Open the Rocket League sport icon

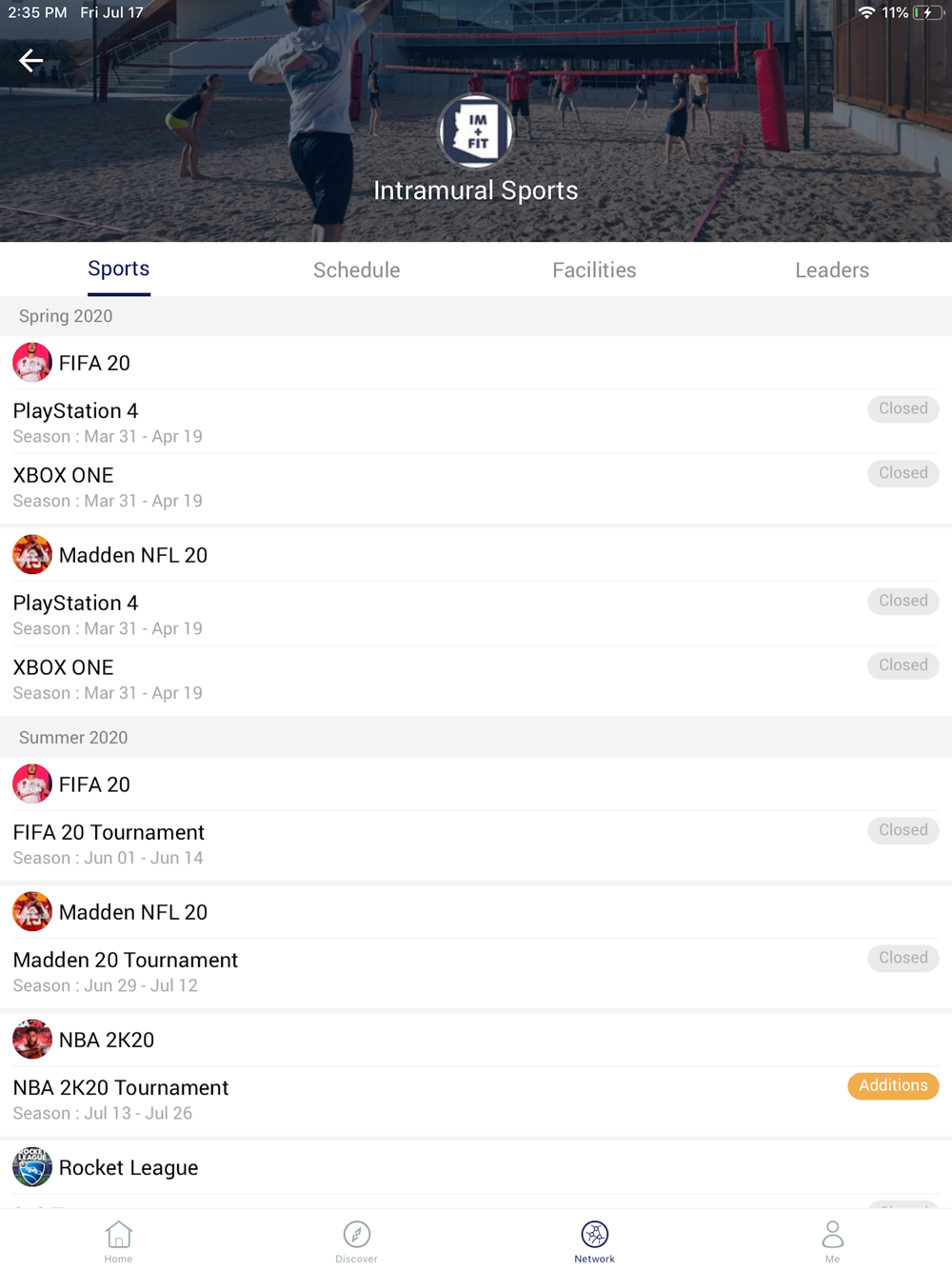point(32,1167)
